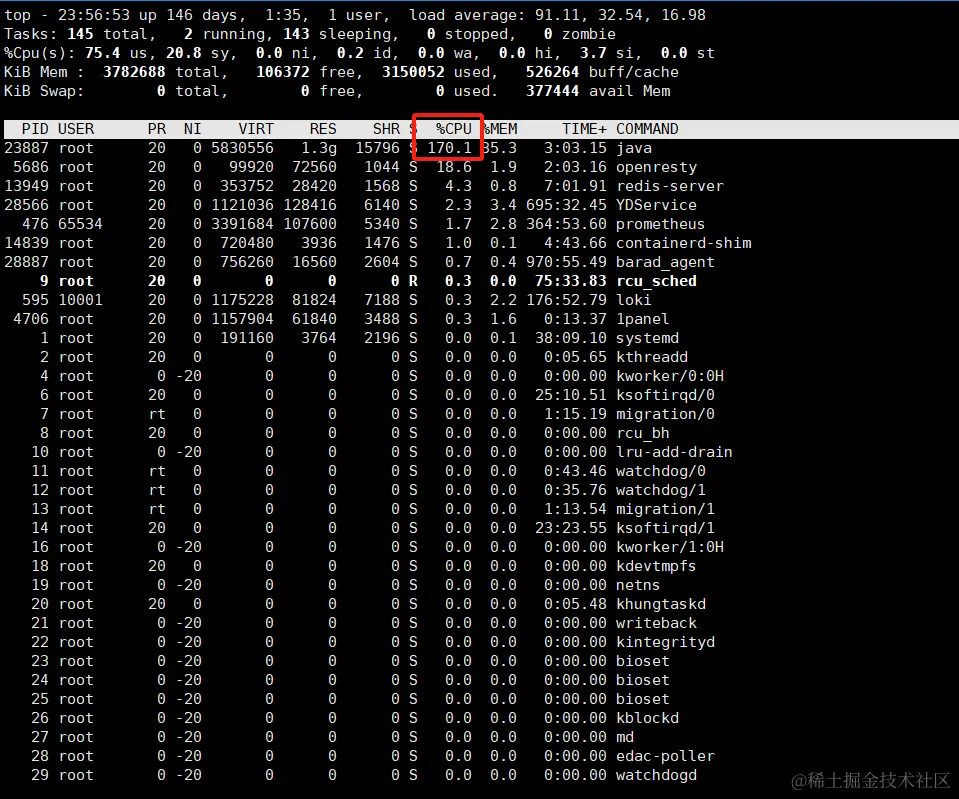Click the load average value 91.11
This screenshot has height=799, width=959.
(557, 15)
